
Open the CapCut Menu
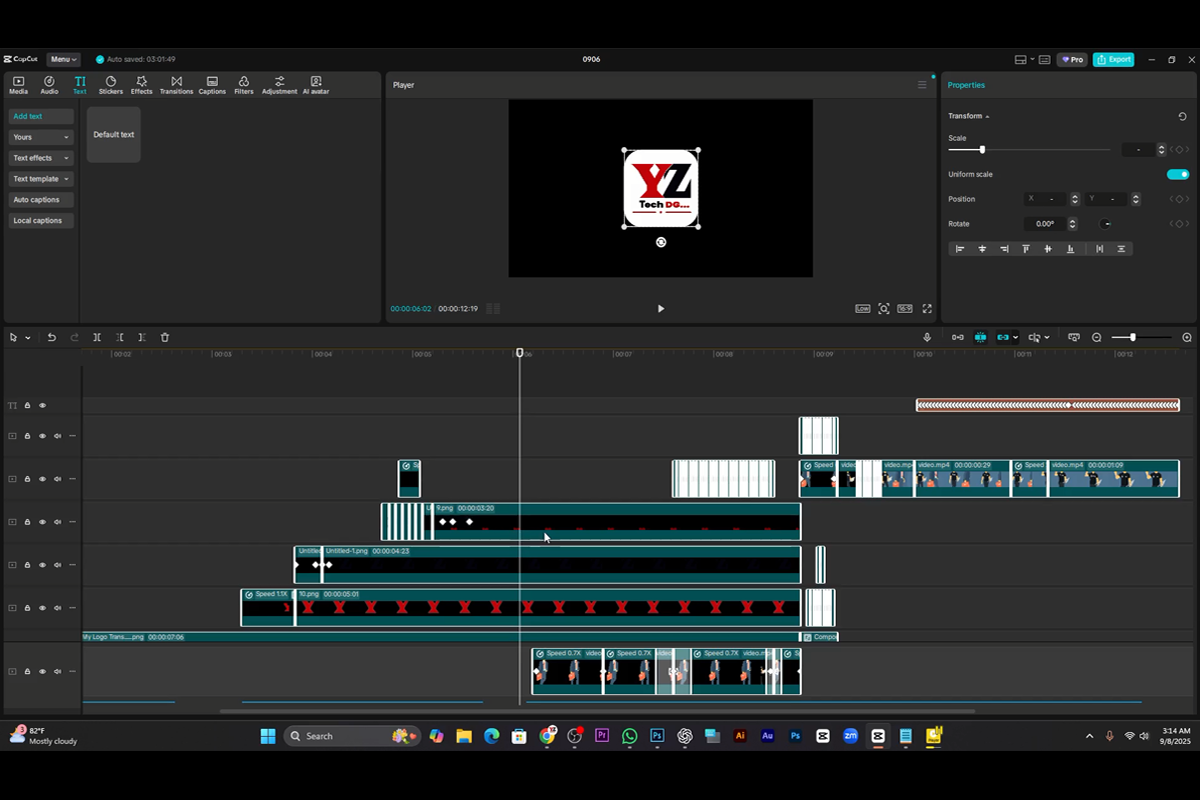[63, 60]
